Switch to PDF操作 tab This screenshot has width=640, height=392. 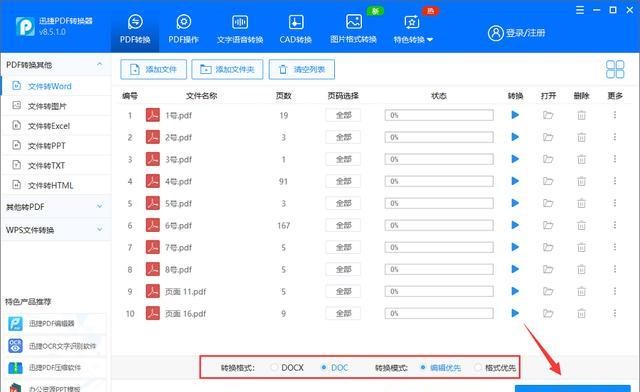coord(183,29)
